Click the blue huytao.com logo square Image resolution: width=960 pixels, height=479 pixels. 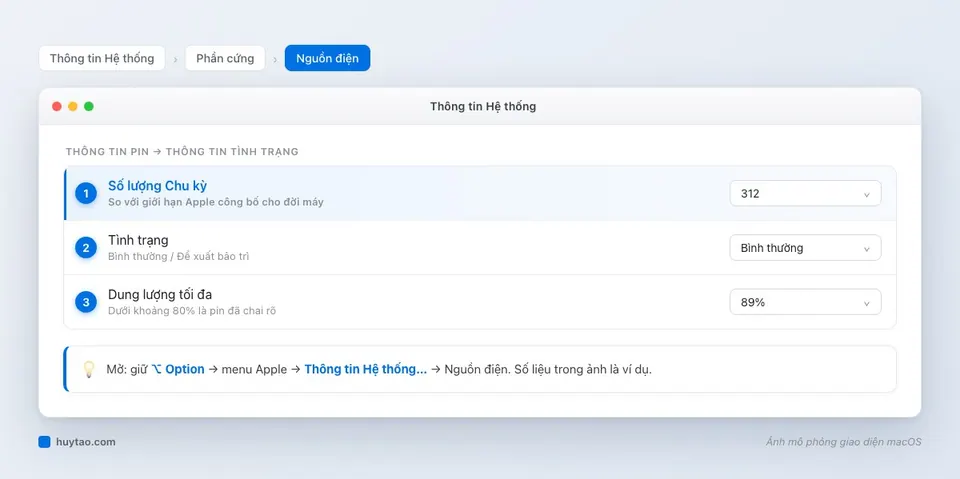pos(44,442)
